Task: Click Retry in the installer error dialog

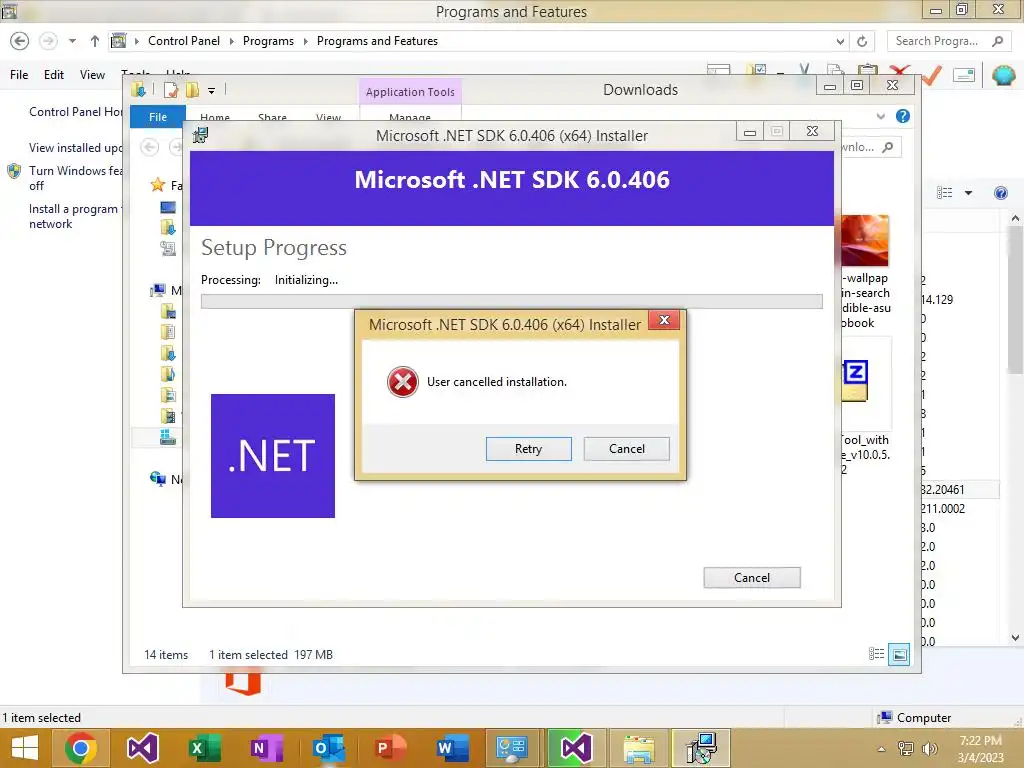Action: [x=528, y=449]
